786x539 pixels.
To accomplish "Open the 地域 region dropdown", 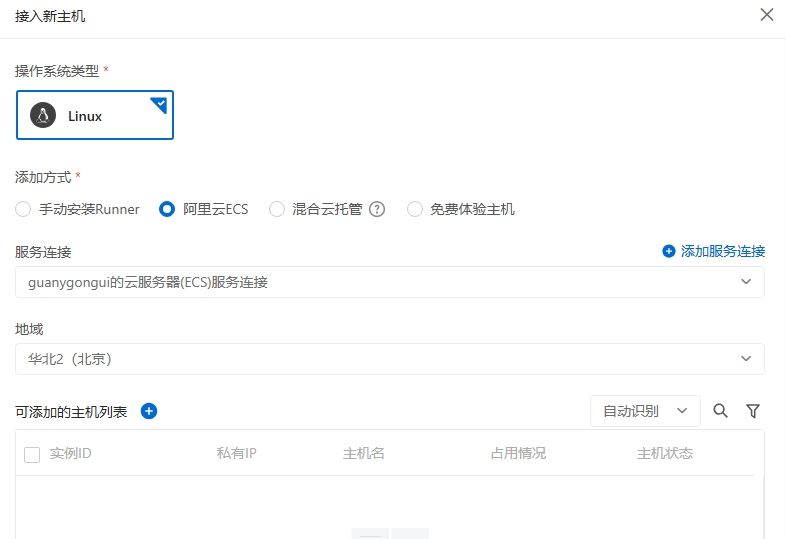I will click(x=389, y=359).
